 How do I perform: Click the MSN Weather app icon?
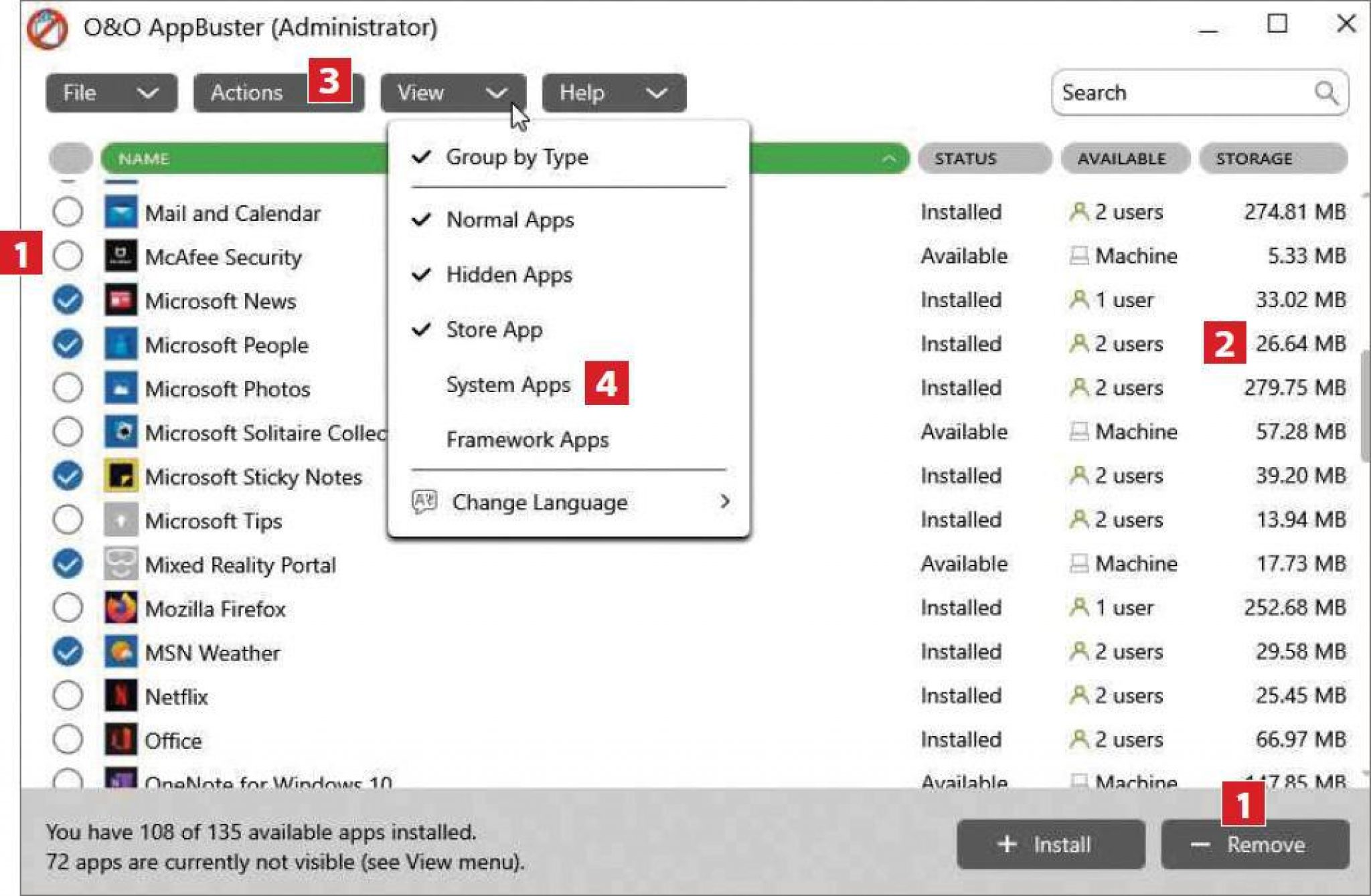[x=121, y=652]
